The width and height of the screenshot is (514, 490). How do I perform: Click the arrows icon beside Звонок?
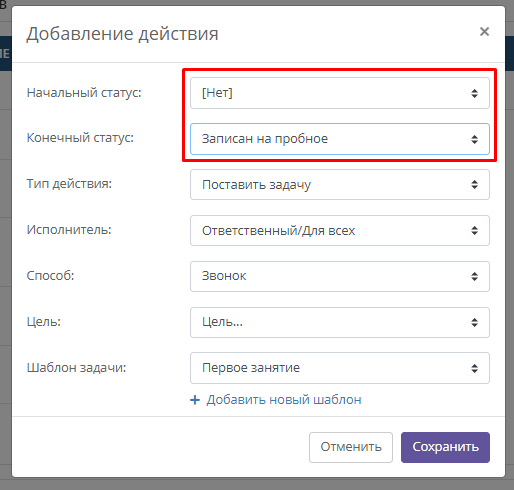[x=474, y=276]
